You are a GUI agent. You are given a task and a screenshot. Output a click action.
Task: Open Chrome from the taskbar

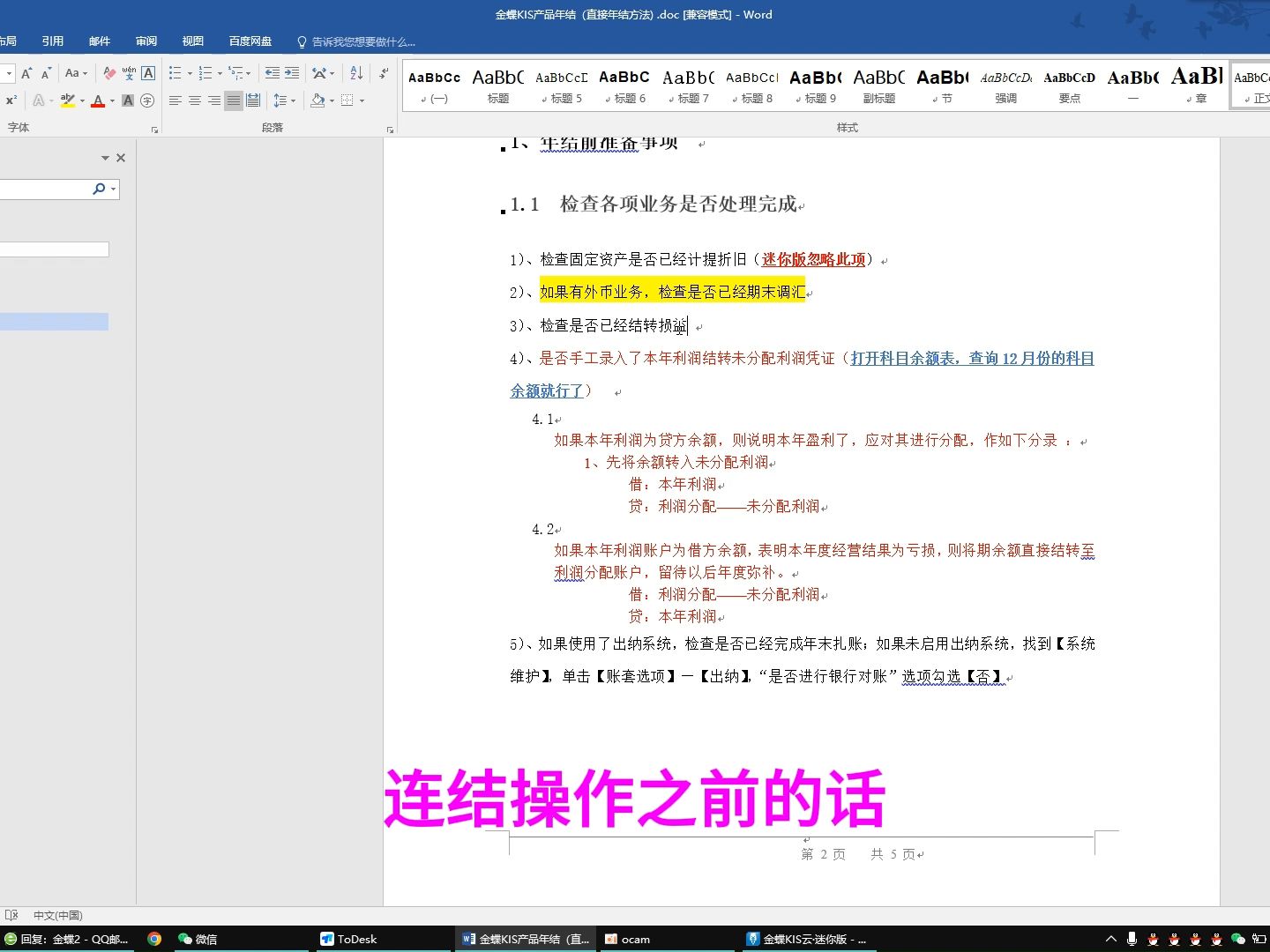tap(154, 939)
